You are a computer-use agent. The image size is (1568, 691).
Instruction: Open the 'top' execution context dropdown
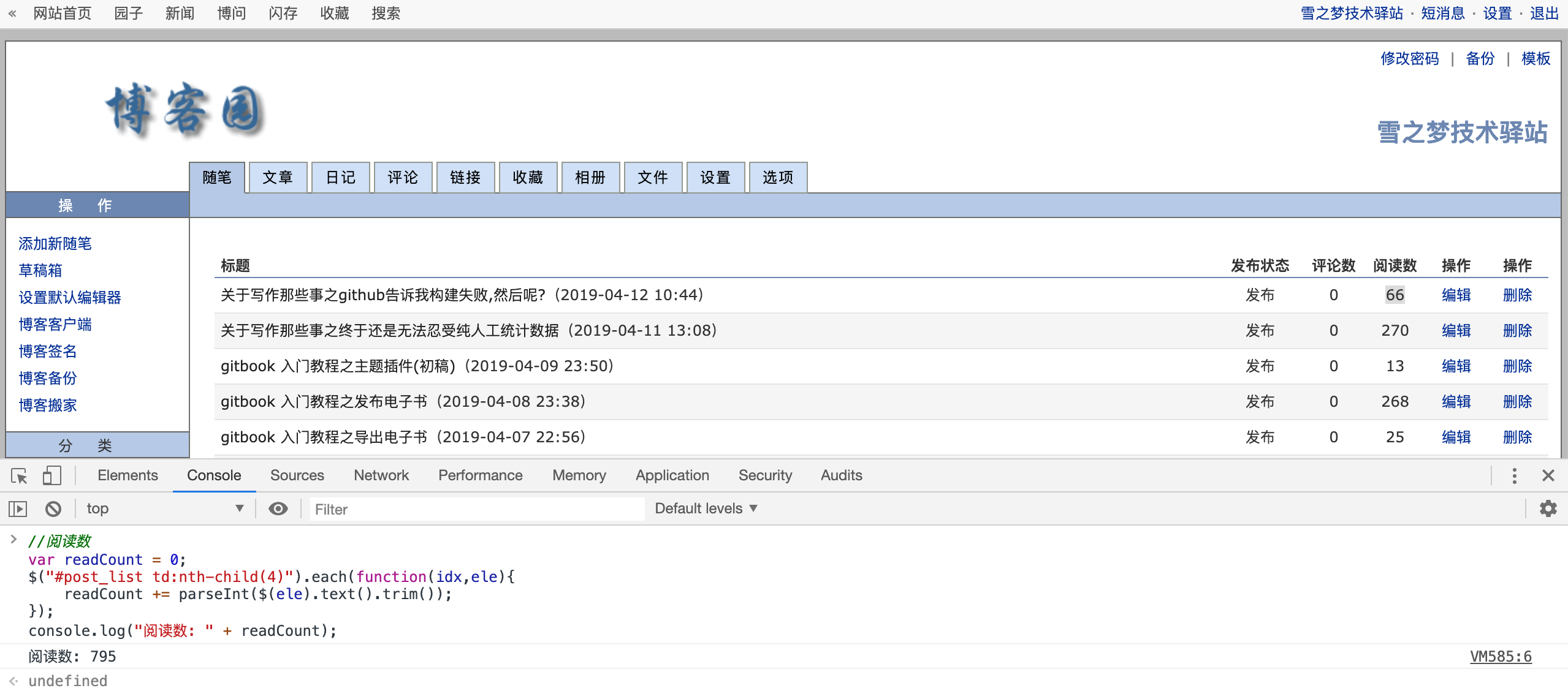point(164,508)
